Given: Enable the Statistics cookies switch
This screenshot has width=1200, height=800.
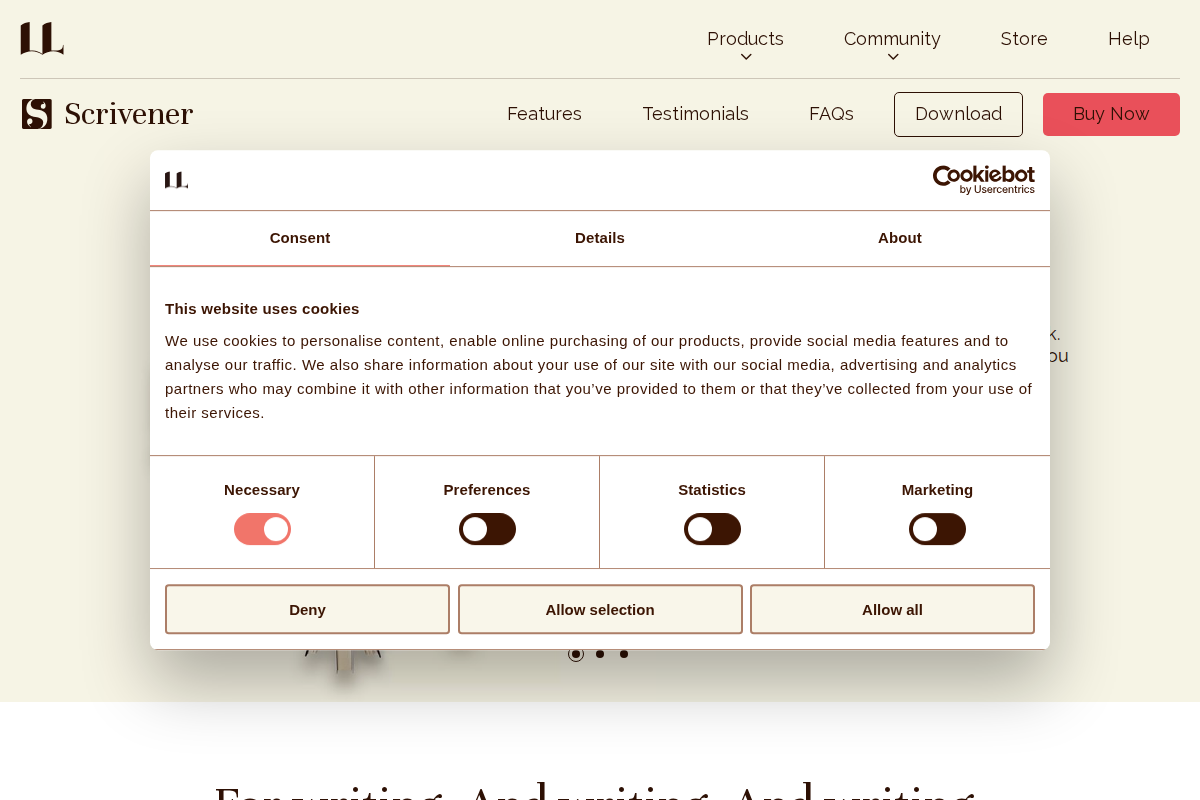Looking at the screenshot, I should coord(712,529).
